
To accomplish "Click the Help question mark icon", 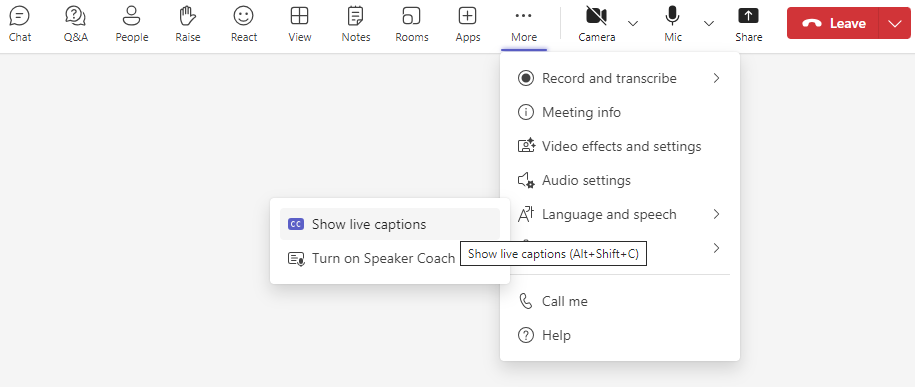I will tap(526, 335).
